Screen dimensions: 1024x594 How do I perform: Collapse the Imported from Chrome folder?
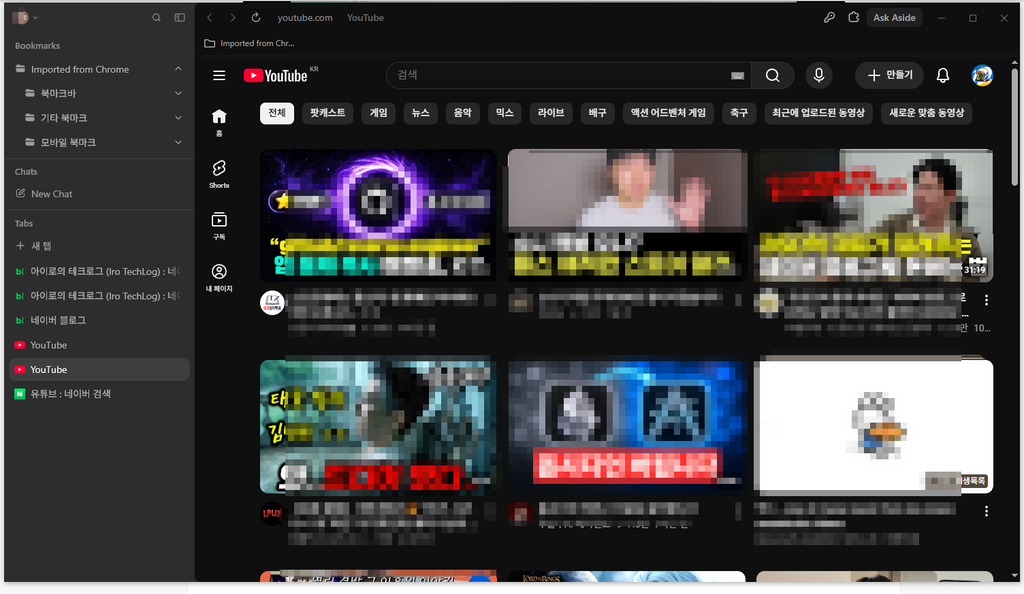178,69
